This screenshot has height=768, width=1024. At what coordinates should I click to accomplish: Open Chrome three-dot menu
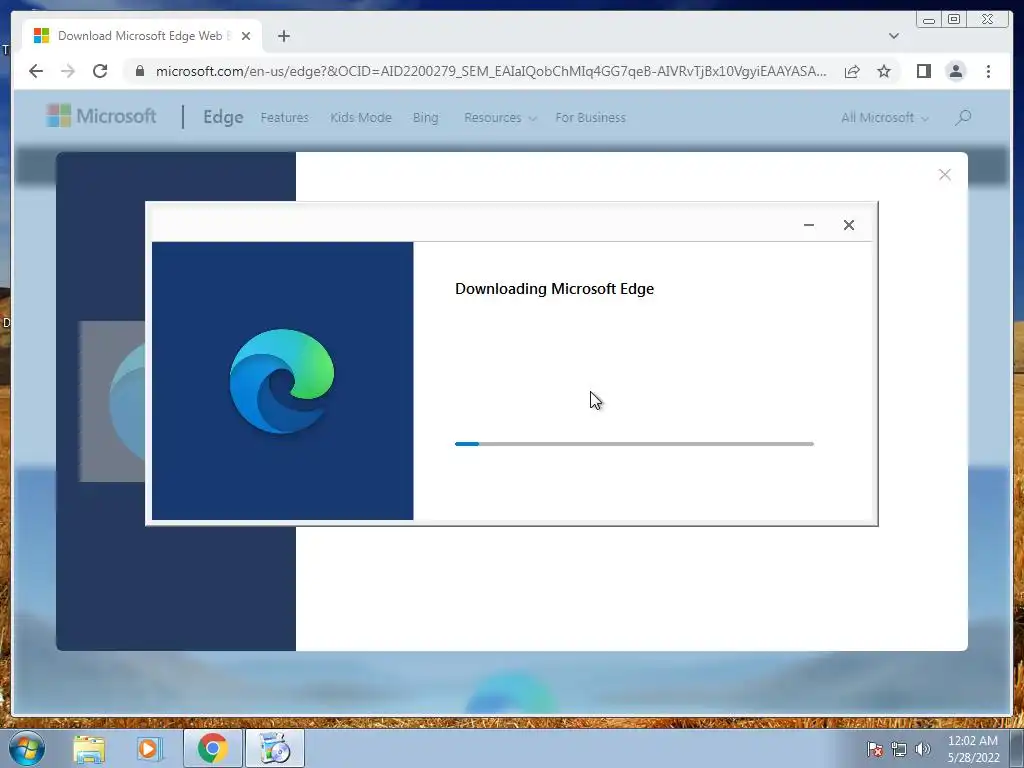pyautogui.click(x=988, y=71)
